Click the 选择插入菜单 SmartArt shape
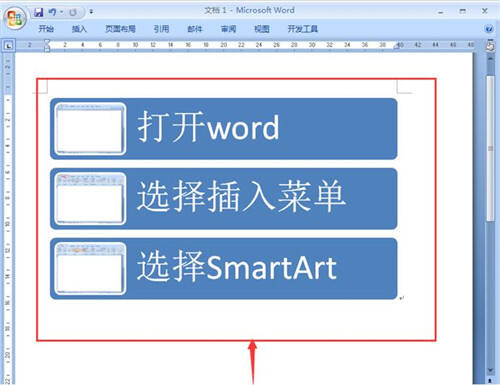This screenshot has width=500, height=385. coord(223,199)
